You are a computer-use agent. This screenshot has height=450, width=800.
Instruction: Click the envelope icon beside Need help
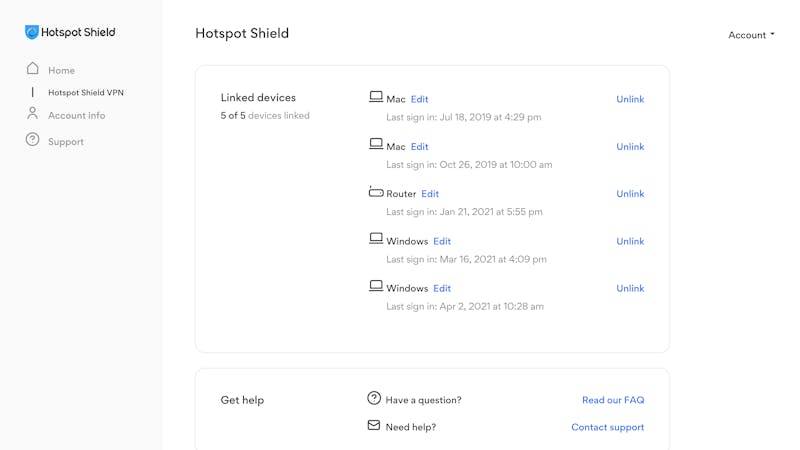[374, 425]
